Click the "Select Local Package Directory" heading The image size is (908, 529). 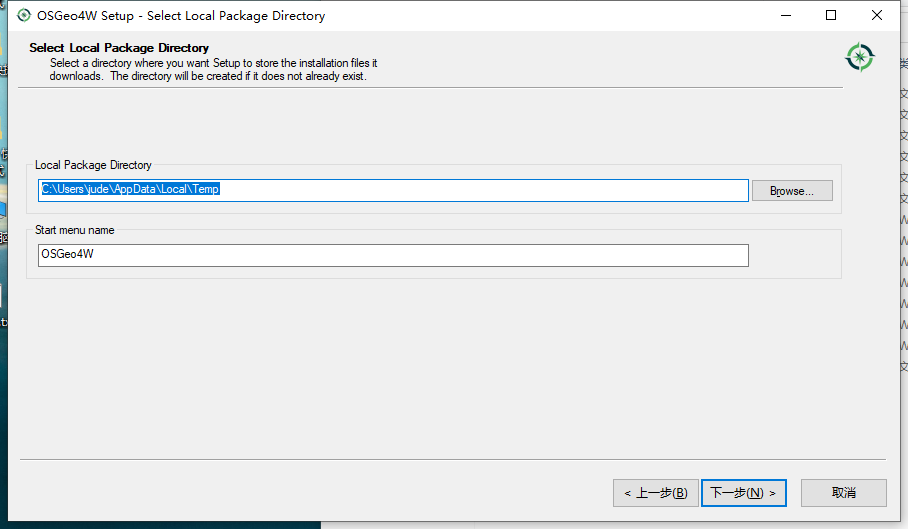click(119, 48)
